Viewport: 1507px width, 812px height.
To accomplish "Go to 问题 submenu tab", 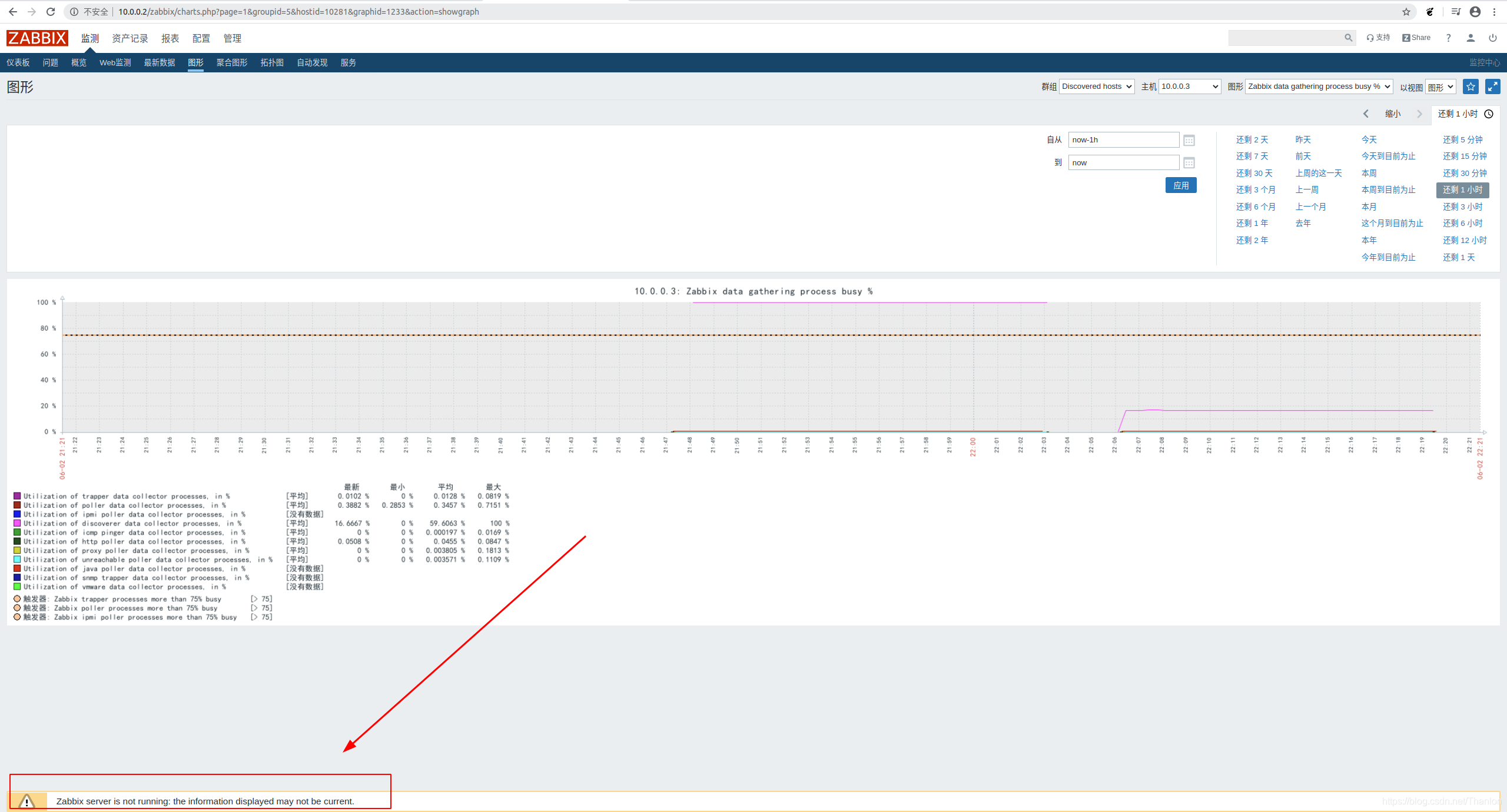I will coord(51,62).
